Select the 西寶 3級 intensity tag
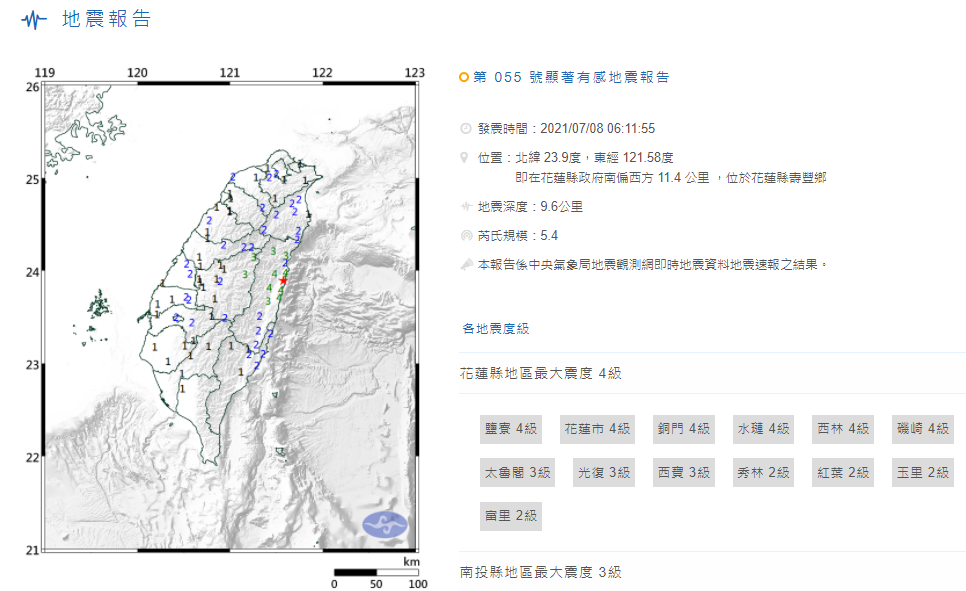Screen dimensions: 966x591 [x=684, y=473]
